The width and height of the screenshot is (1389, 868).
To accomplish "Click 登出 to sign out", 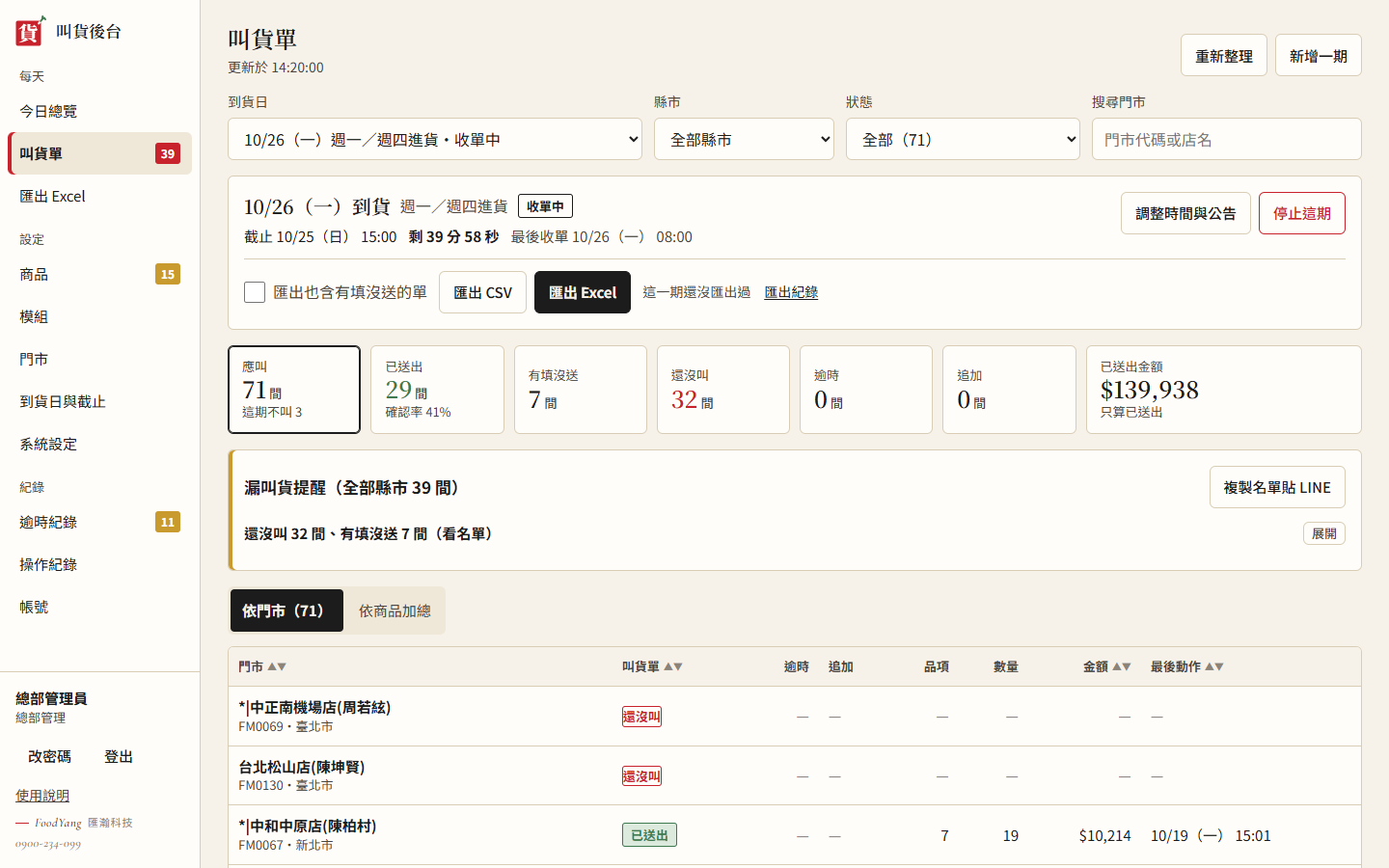I will pos(119,756).
